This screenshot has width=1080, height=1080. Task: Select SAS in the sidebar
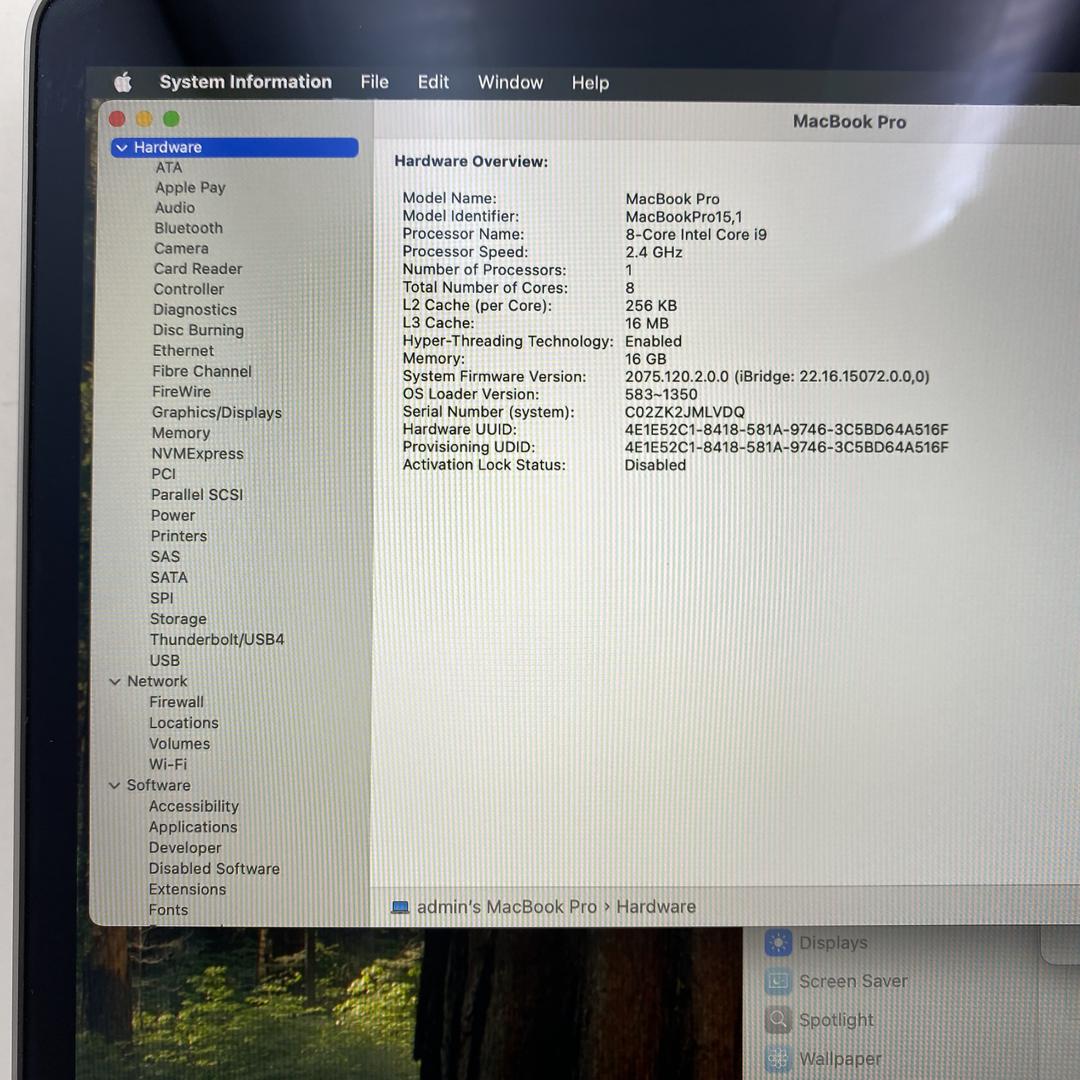tap(165, 557)
